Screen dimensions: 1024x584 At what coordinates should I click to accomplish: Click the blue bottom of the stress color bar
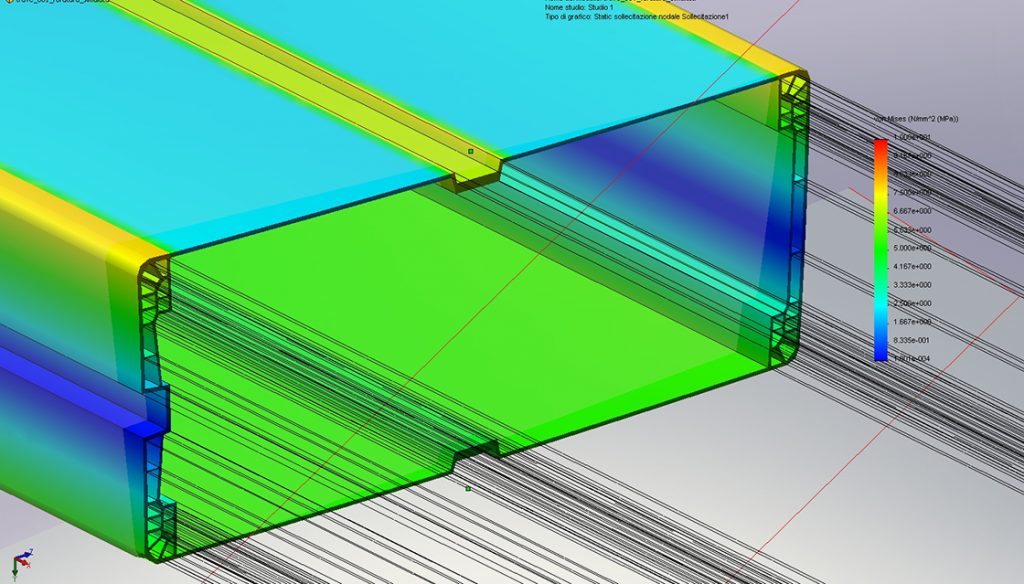(x=880, y=352)
